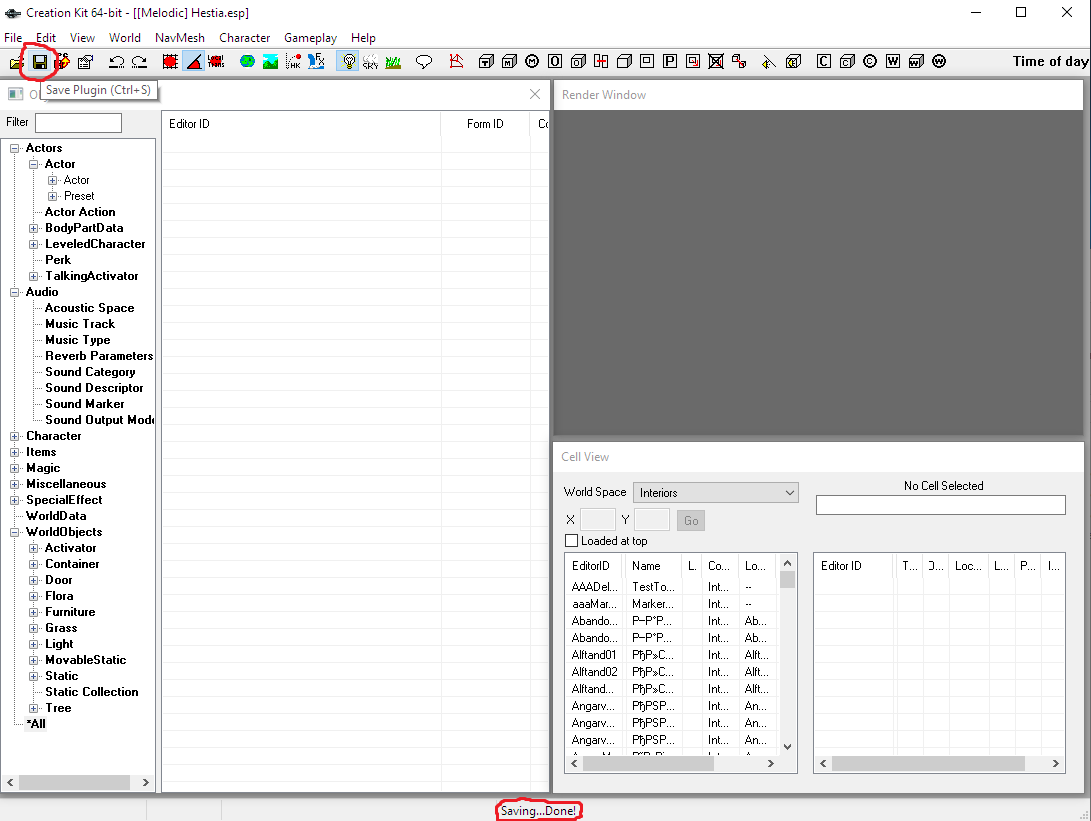Click the speech bubble dialogue icon
This screenshot has height=821, width=1091.
[x=424, y=62]
